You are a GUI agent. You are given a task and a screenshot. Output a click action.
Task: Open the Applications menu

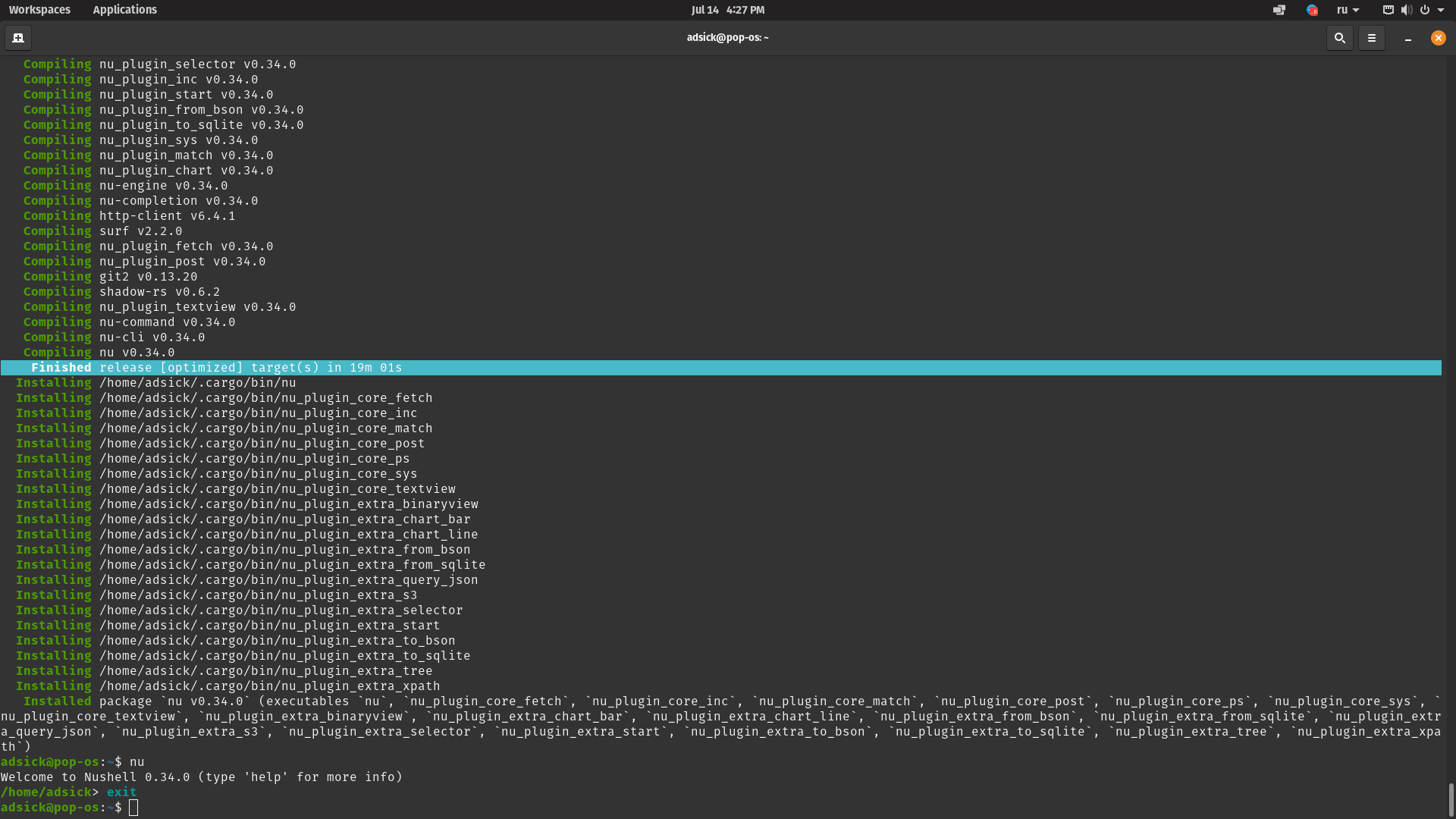(124, 10)
